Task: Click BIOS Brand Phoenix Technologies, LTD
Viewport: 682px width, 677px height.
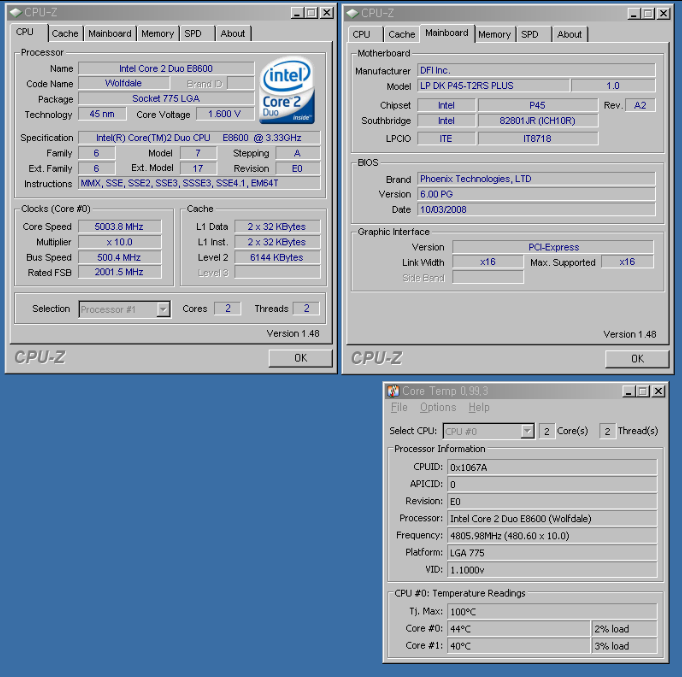Action: click(536, 179)
